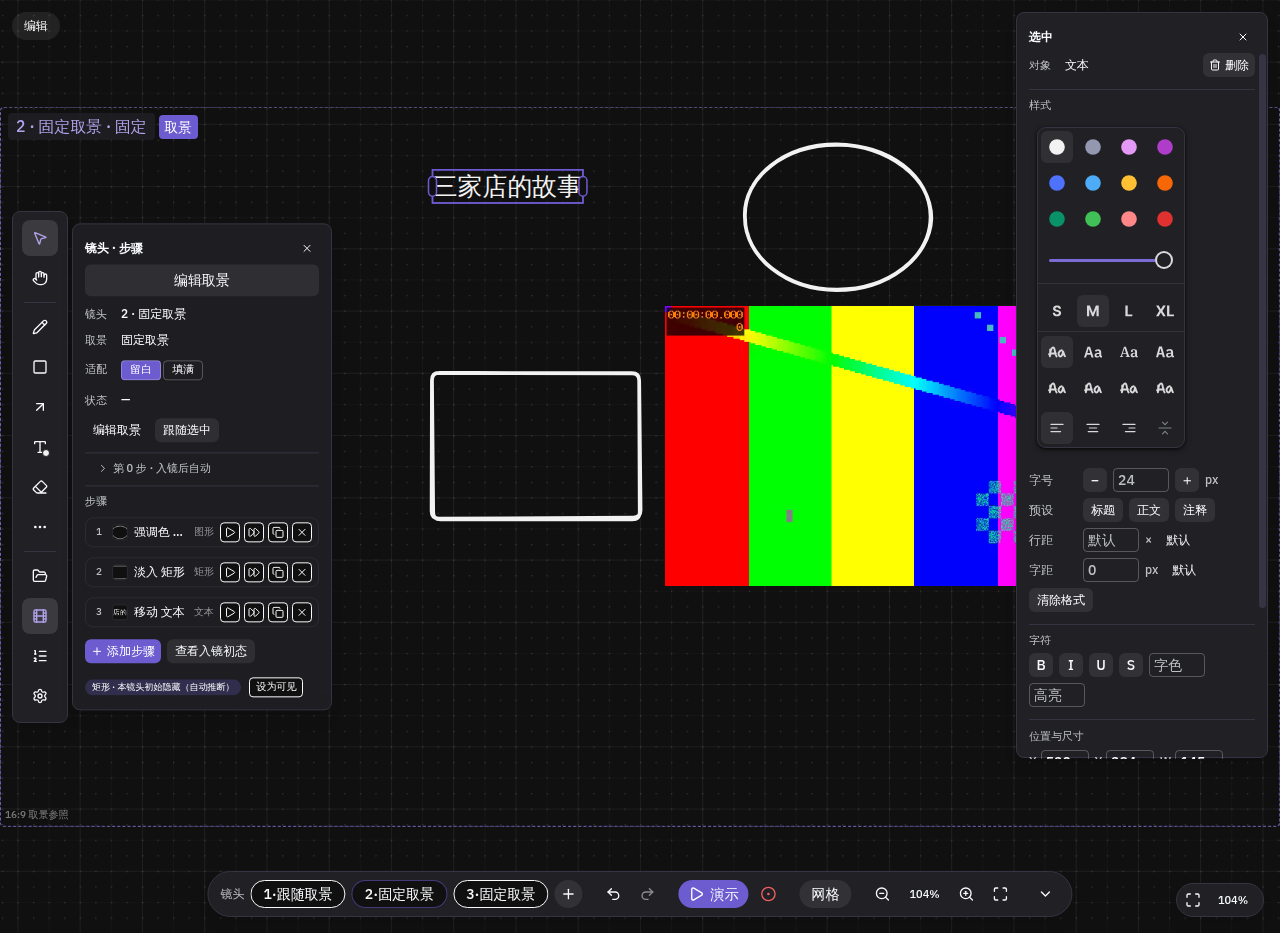Screen dimensions: 1280x933
Task: Zoom in using the plus magnifier
Action: [966, 894]
